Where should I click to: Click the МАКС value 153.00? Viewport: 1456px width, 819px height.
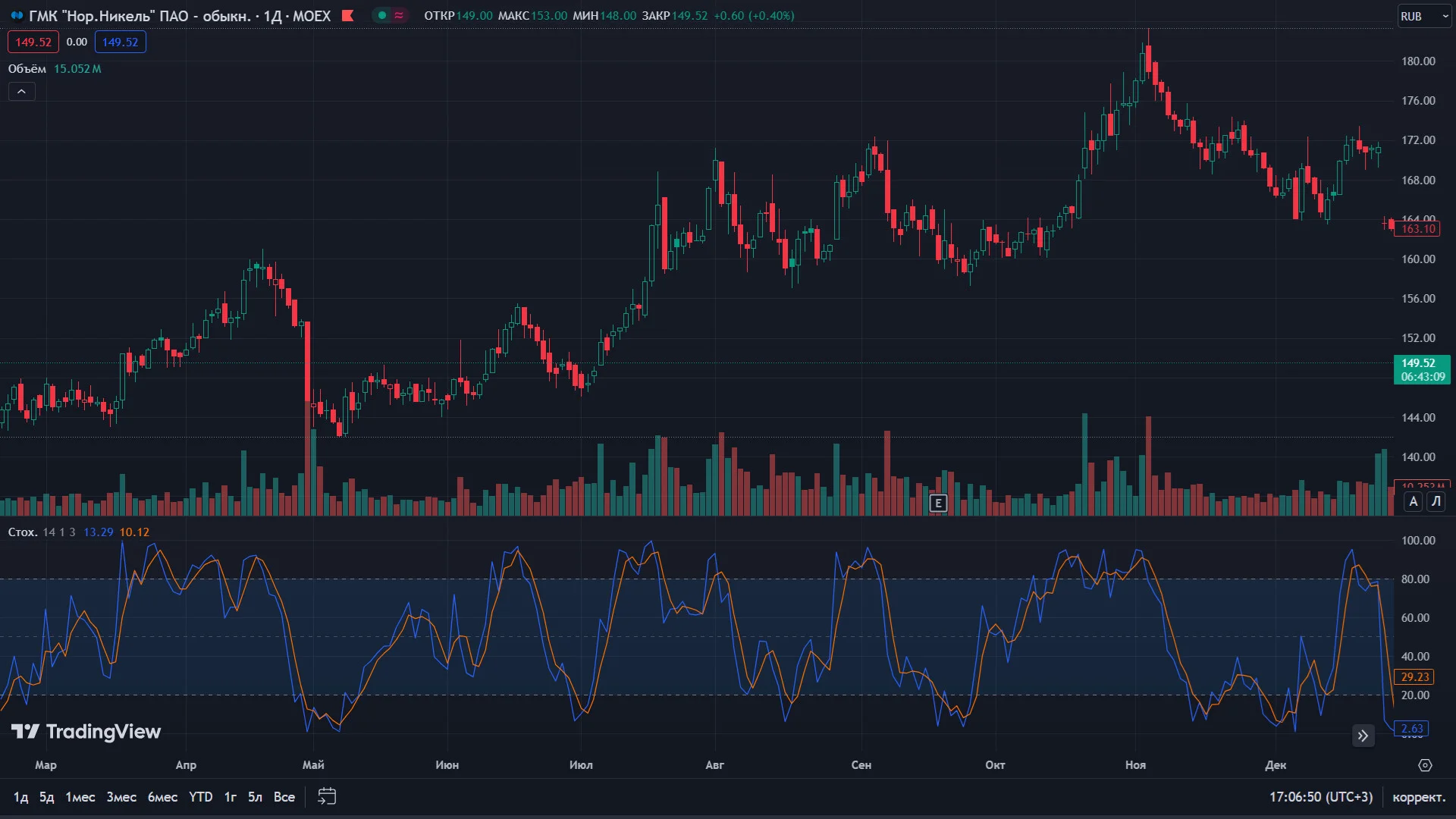coord(549,16)
